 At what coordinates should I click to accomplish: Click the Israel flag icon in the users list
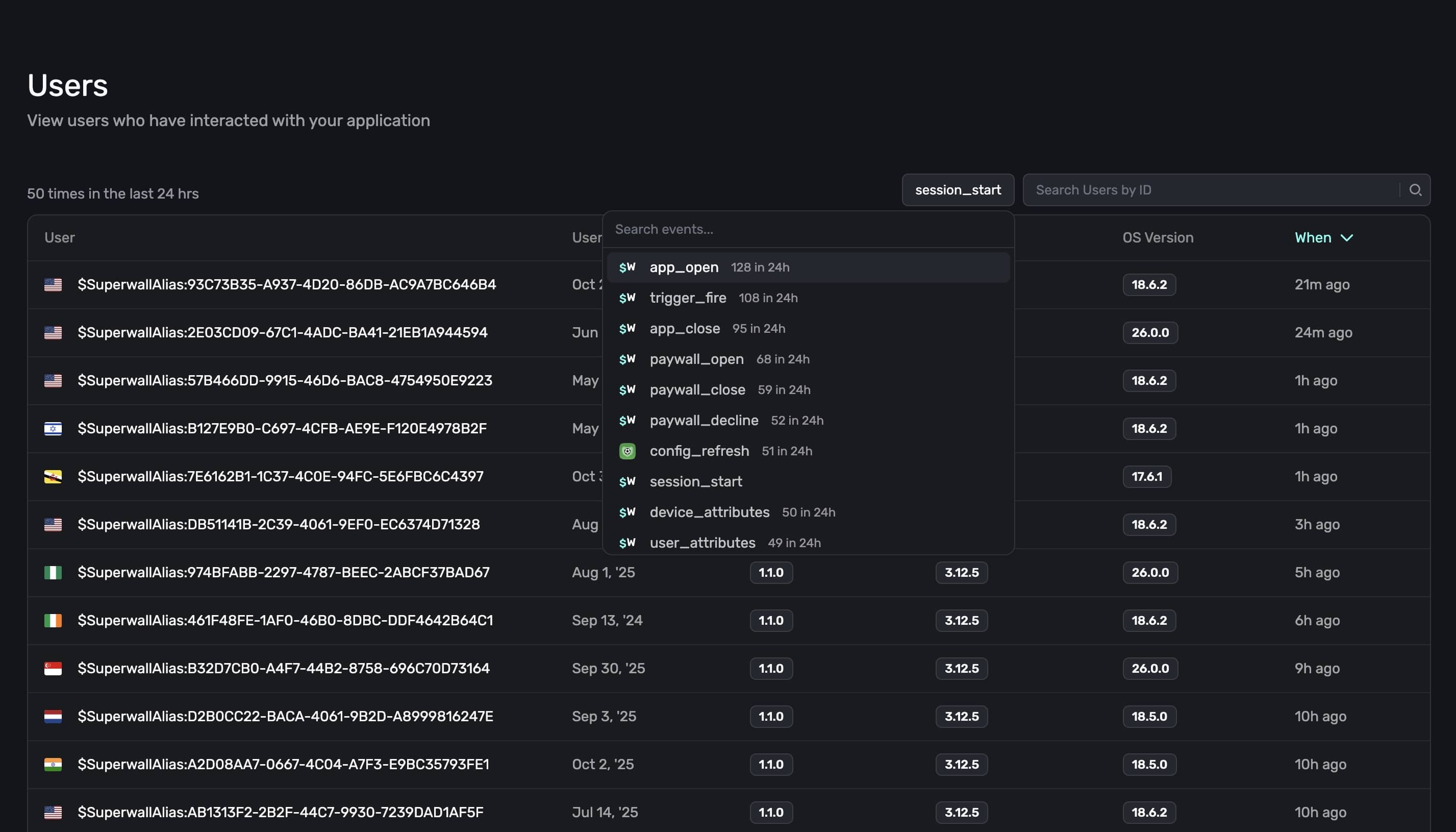(x=53, y=429)
